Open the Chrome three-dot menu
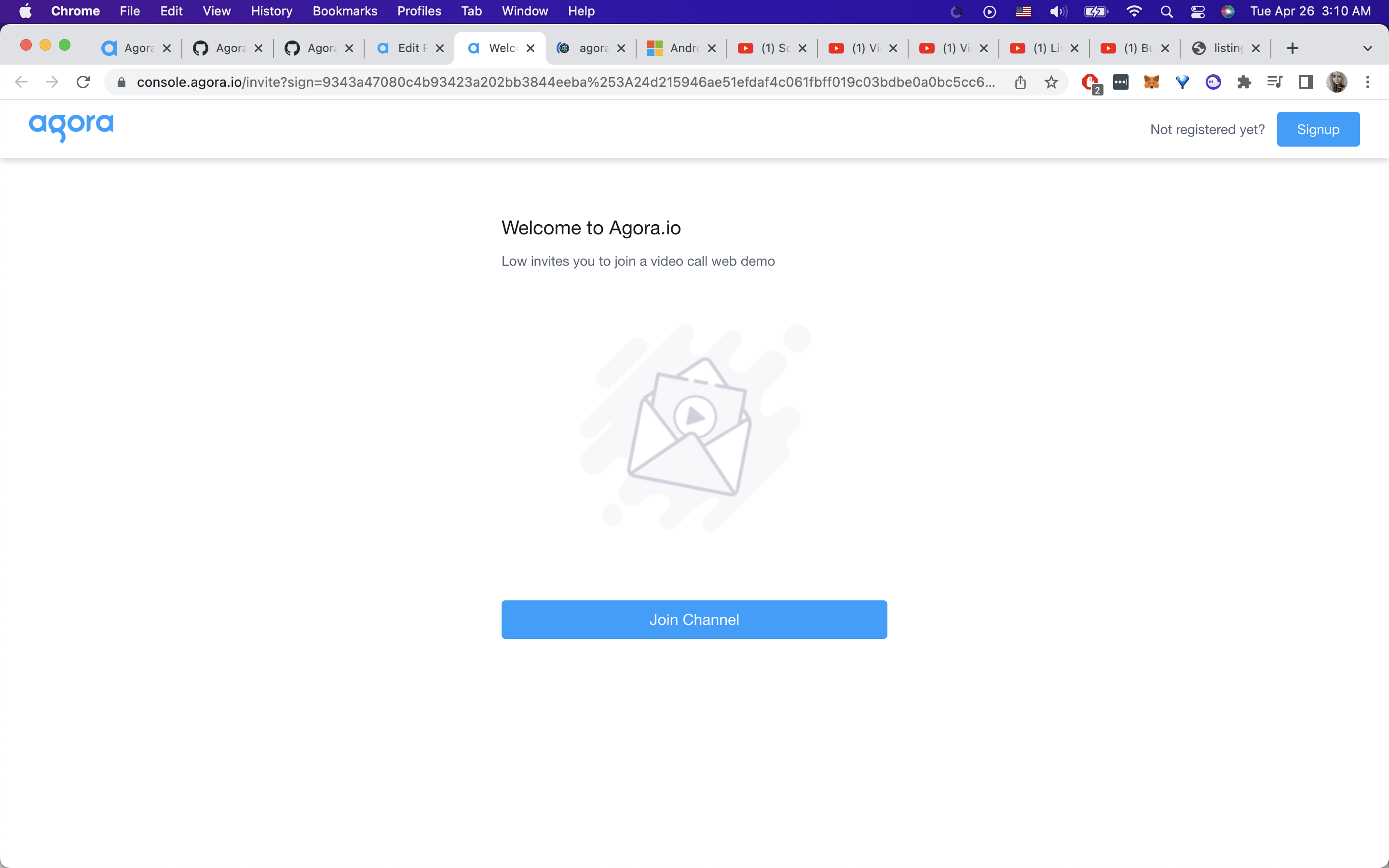 coord(1368,82)
